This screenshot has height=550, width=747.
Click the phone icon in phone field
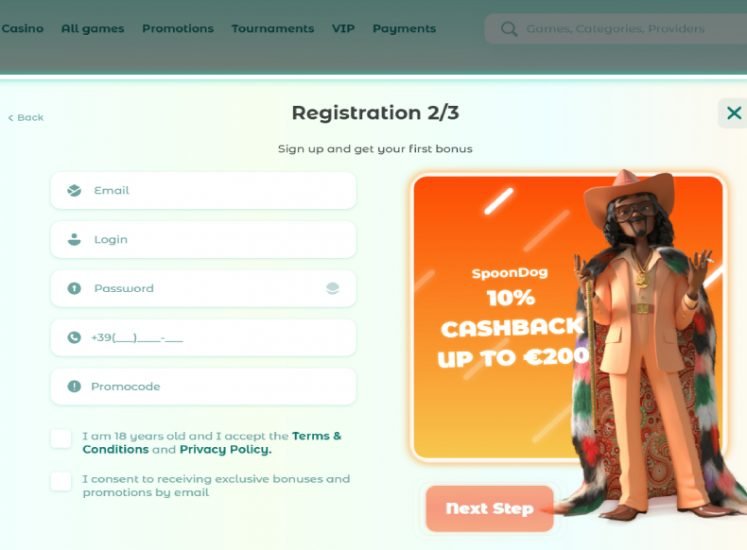(x=74, y=337)
